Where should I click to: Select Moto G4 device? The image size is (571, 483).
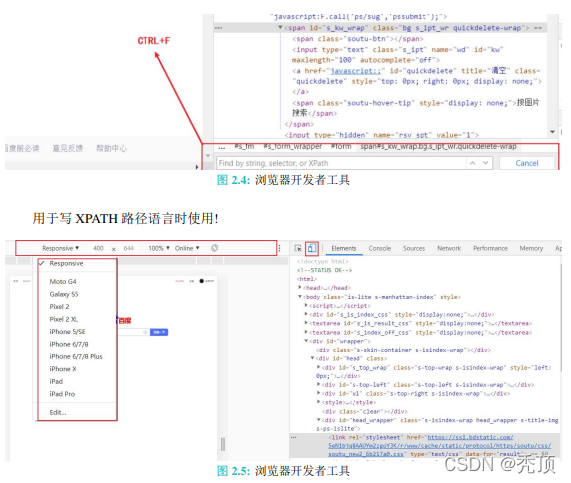pyautogui.click(x=63, y=282)
